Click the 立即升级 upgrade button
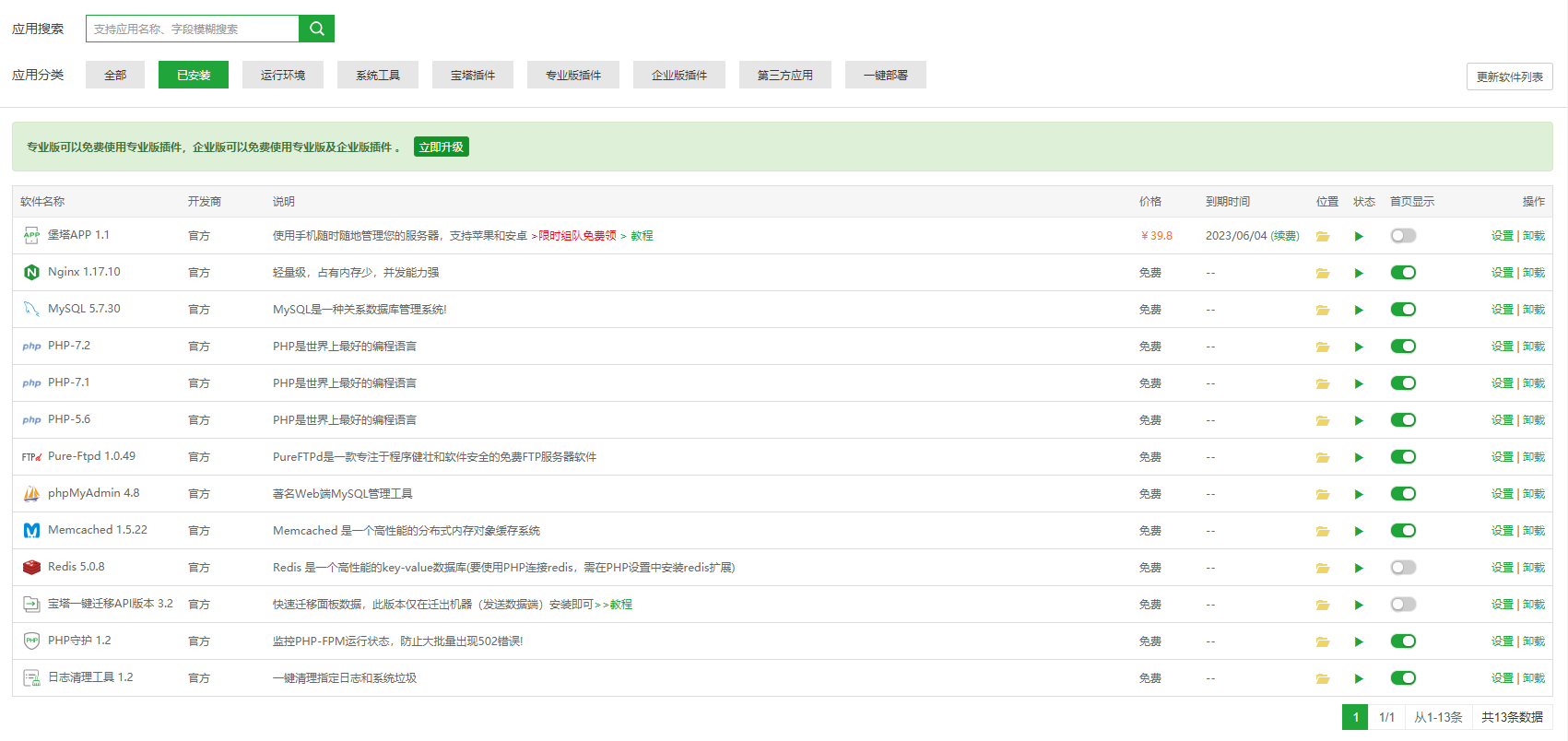Image resolution: width=1568 pixels, height=741 pixels. [442, 147]
